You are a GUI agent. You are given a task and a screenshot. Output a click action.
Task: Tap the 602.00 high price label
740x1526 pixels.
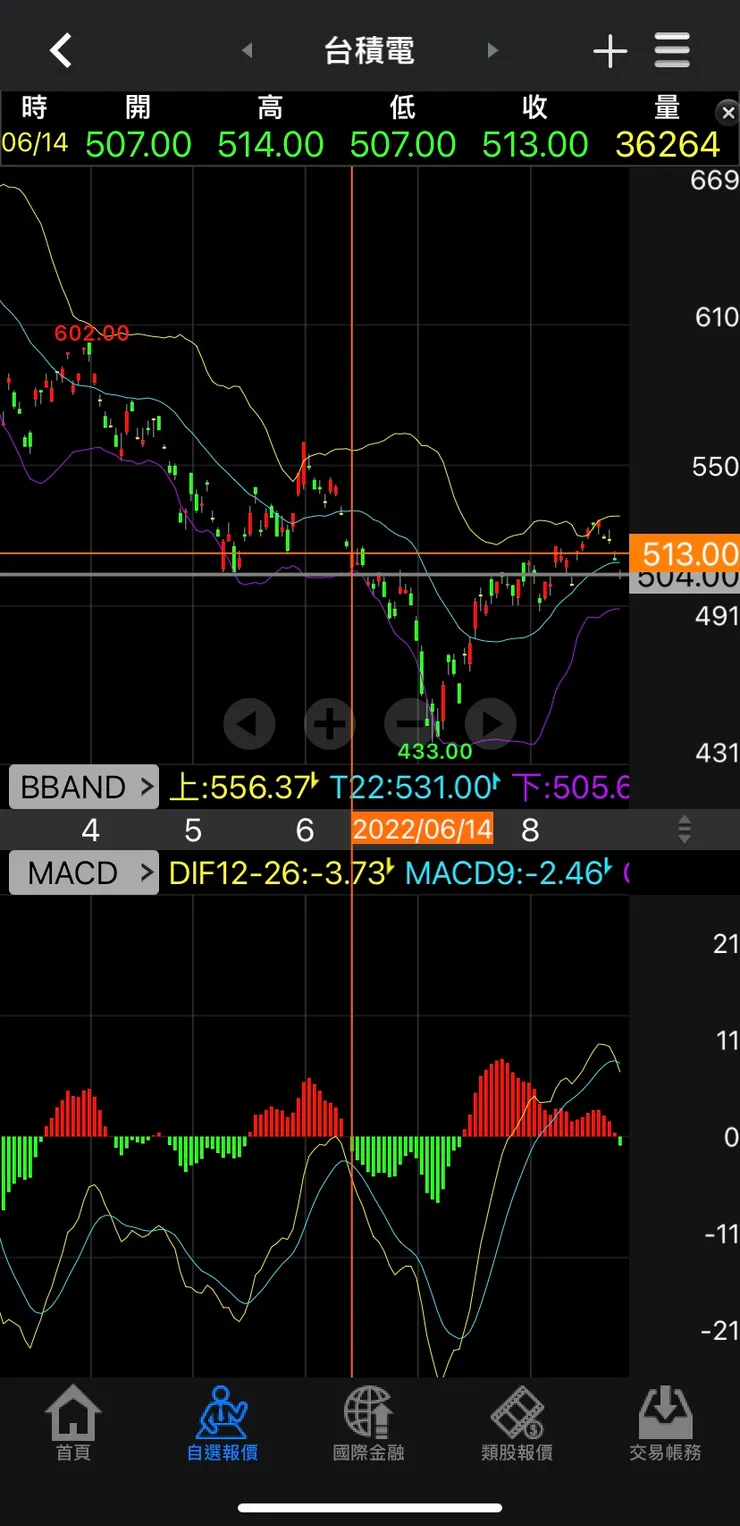click(92, 333)
